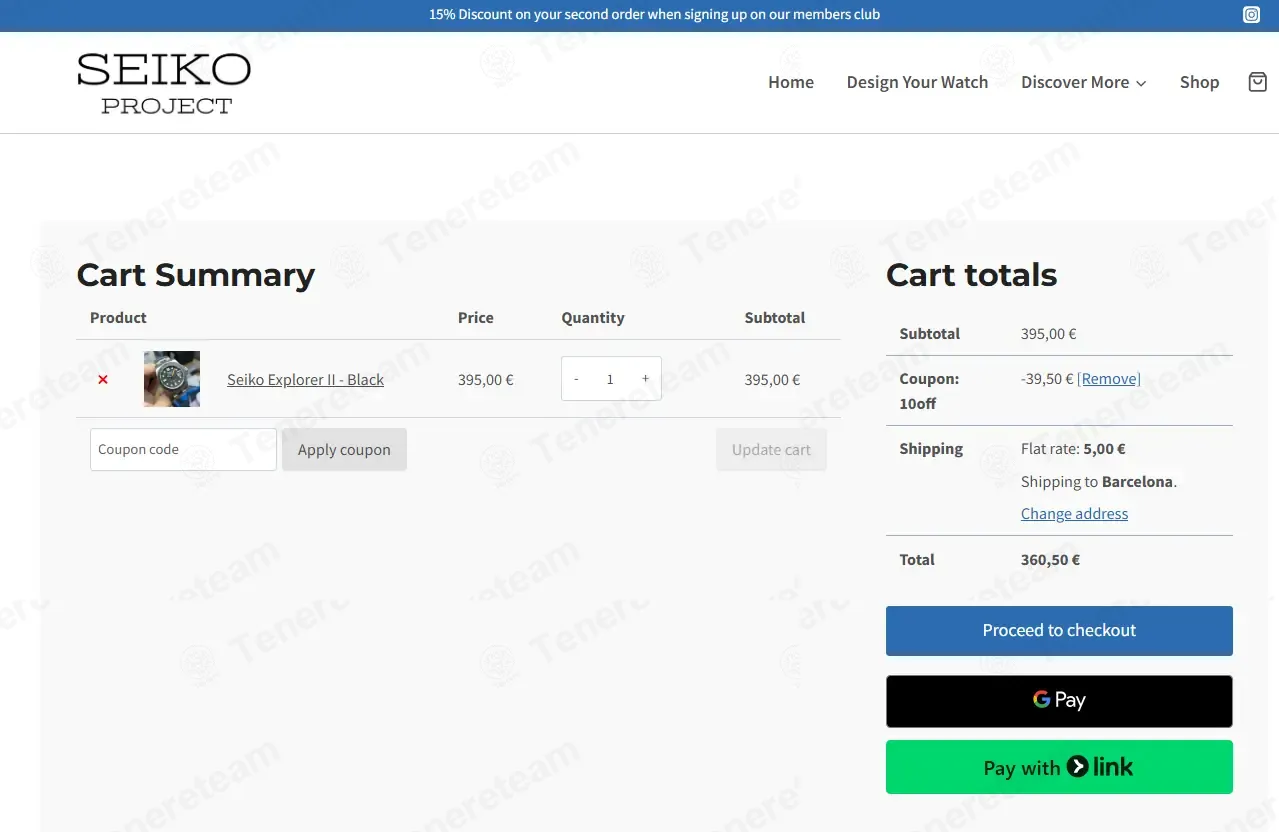
Task: Click the Shipping to Barcelona text
Action: pyautogui.click(x=1099, y=481)
